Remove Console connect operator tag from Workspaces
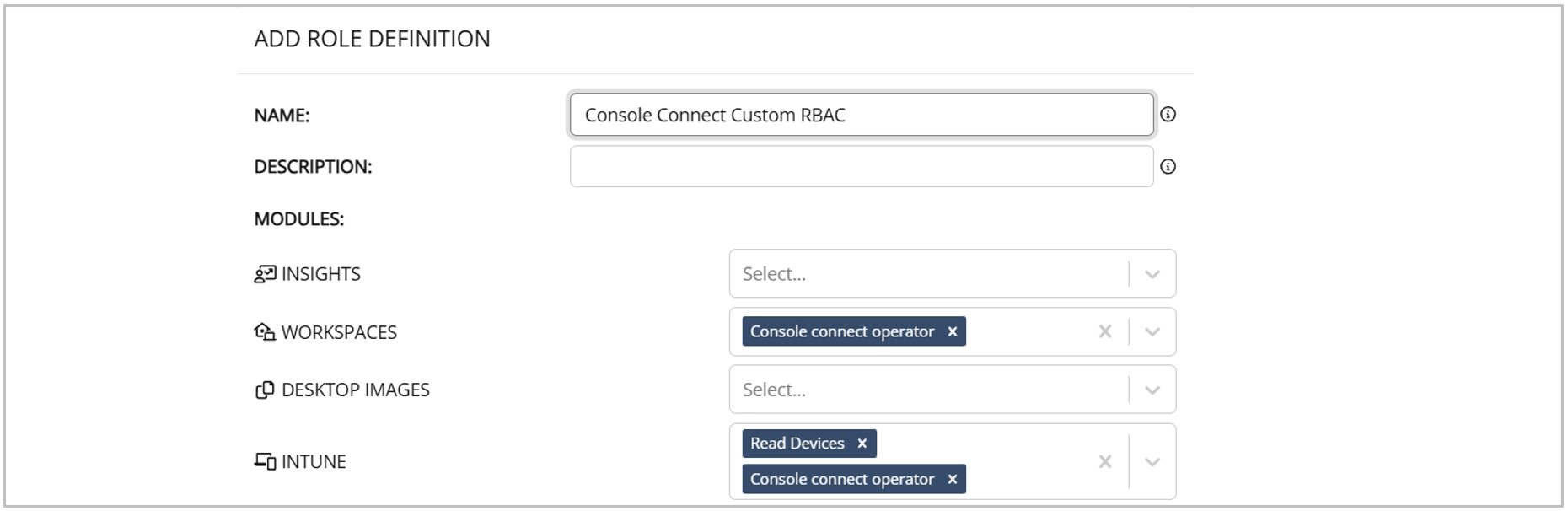The height and width of the screenshot is (511, 1568). (x=952, y=332)
